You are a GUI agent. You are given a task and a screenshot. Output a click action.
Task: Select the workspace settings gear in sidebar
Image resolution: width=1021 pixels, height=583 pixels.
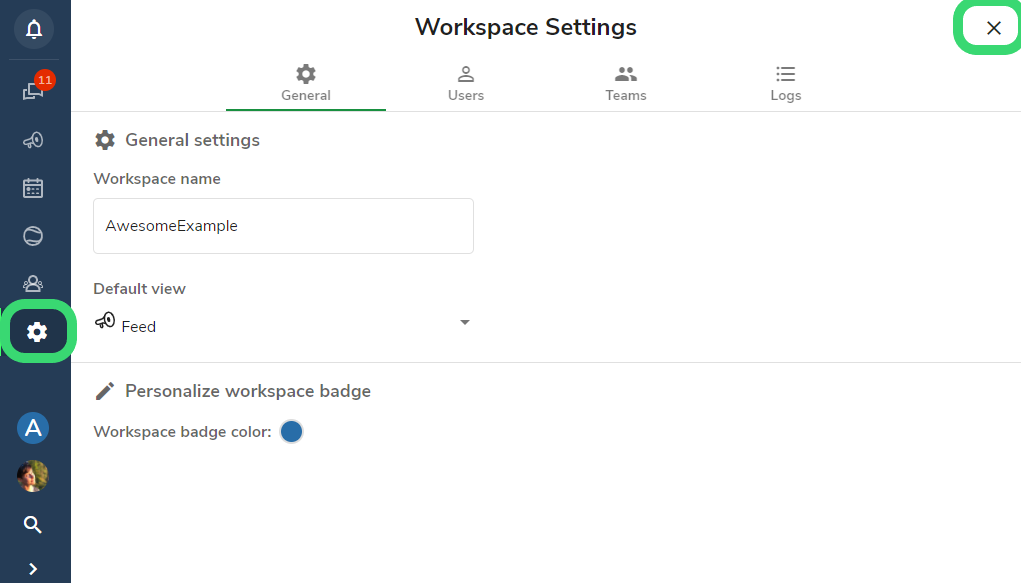37,332
